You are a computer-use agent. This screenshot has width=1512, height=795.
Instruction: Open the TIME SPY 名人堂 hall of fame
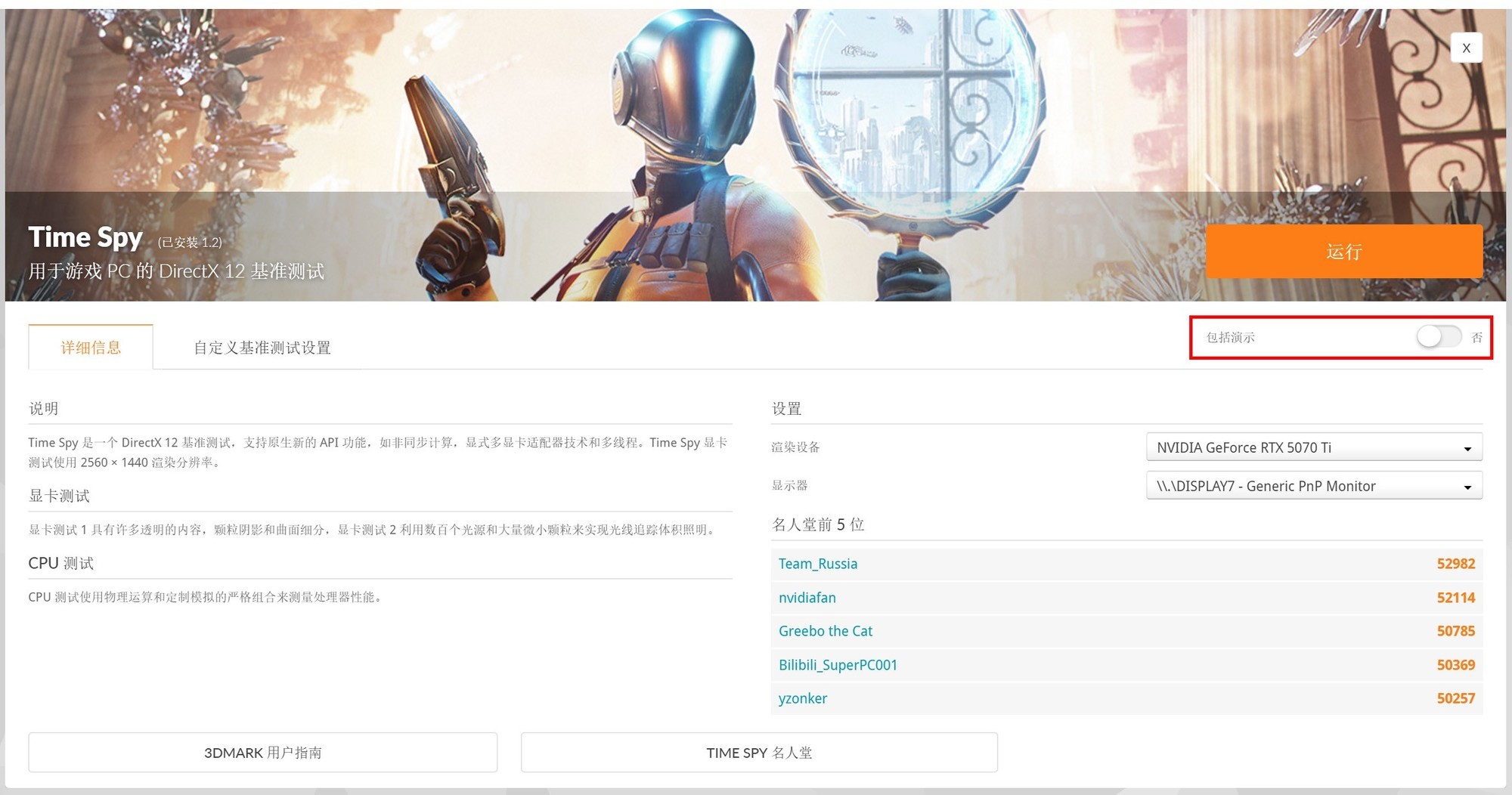point(758,752)
